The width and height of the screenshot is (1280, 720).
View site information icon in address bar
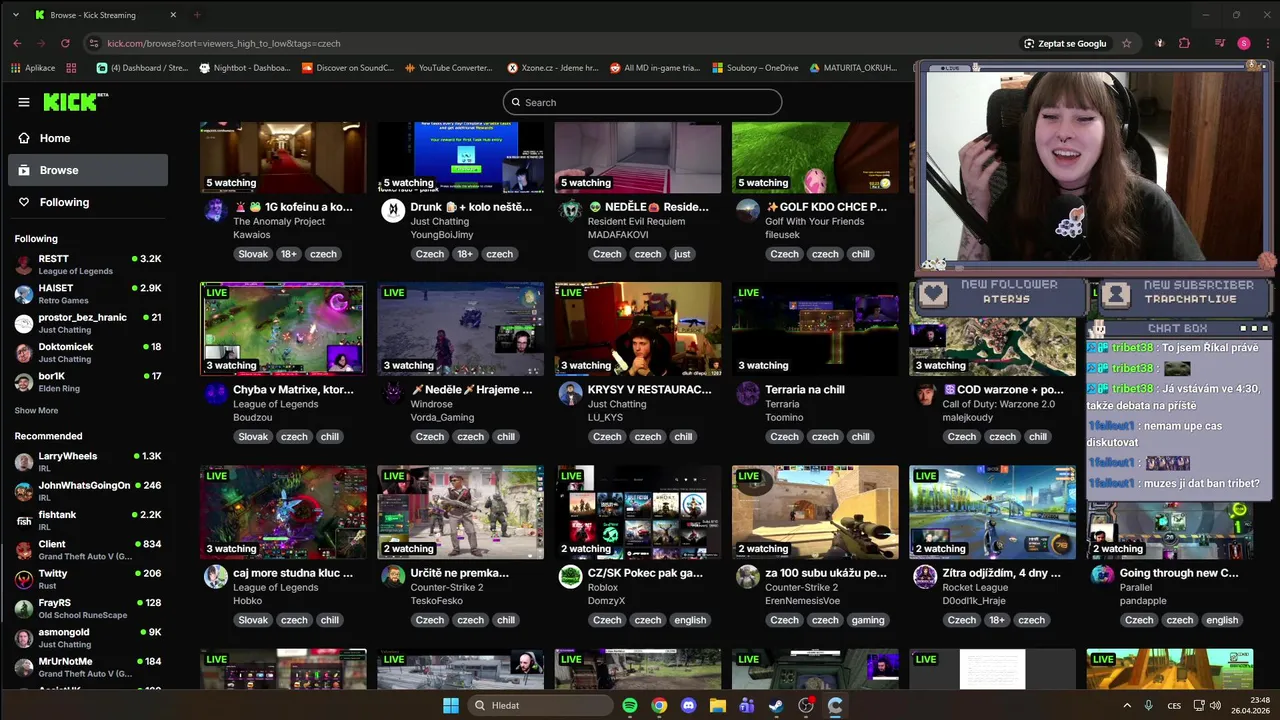94,43
